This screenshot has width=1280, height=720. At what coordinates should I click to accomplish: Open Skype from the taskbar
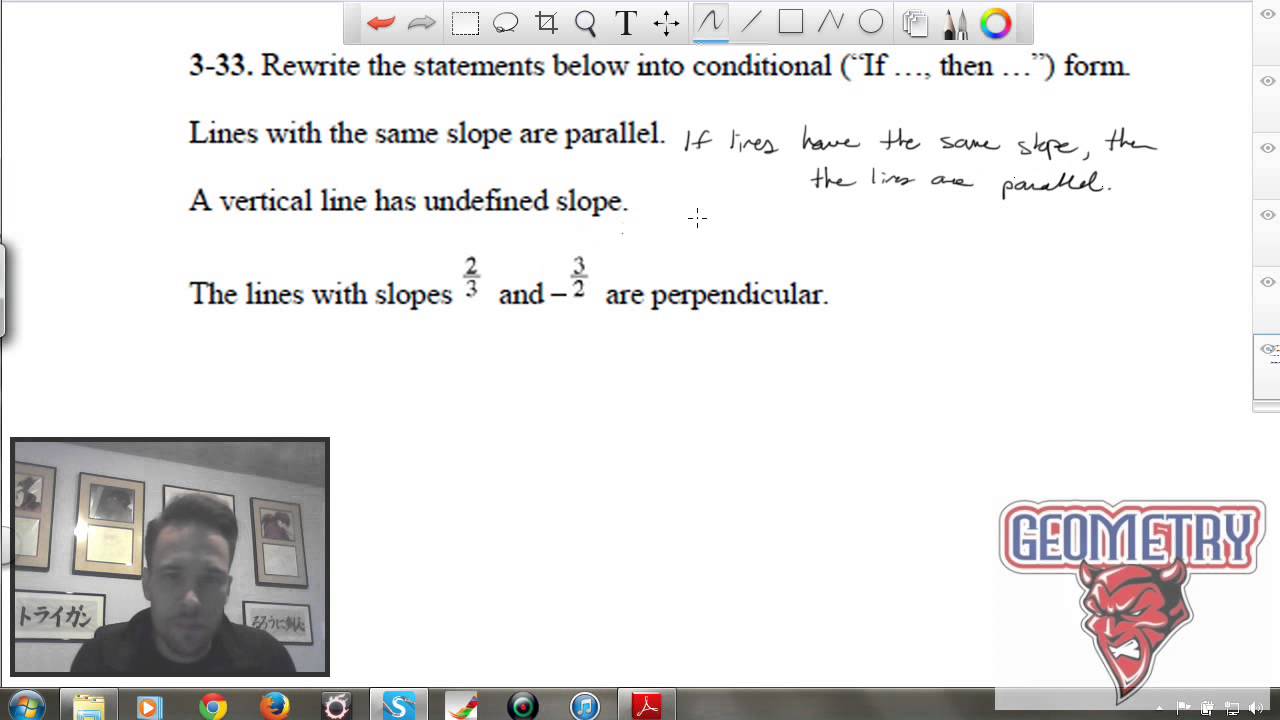[398, 707]
